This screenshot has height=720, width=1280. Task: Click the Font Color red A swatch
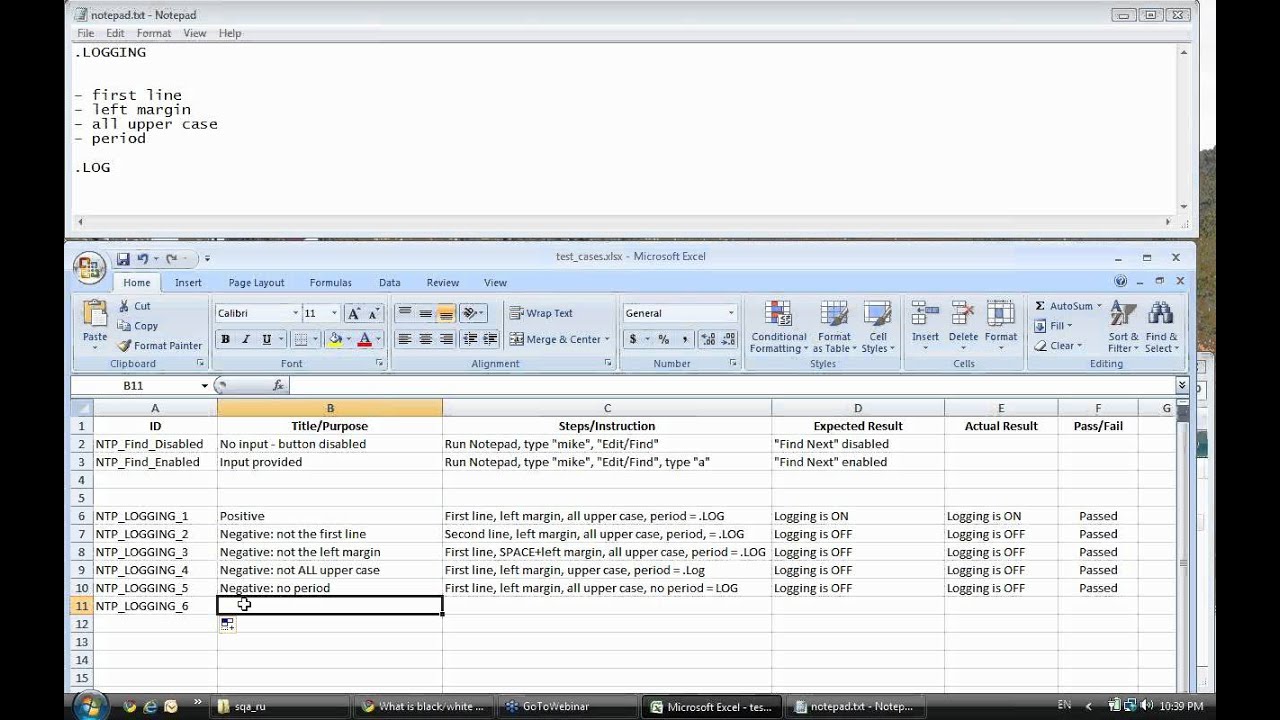364,339
